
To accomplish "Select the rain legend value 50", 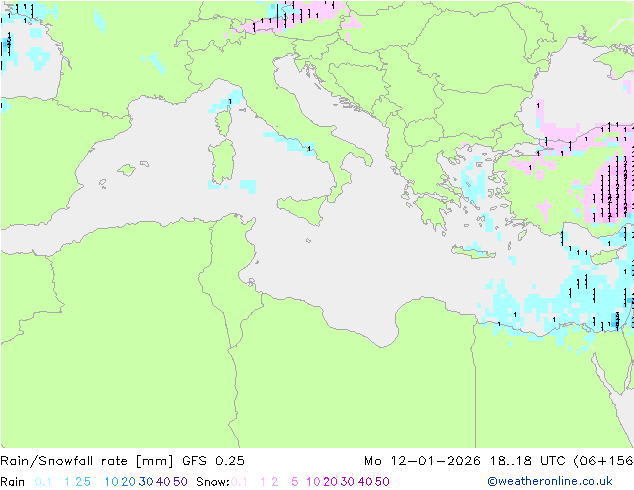I will [180, 482].
